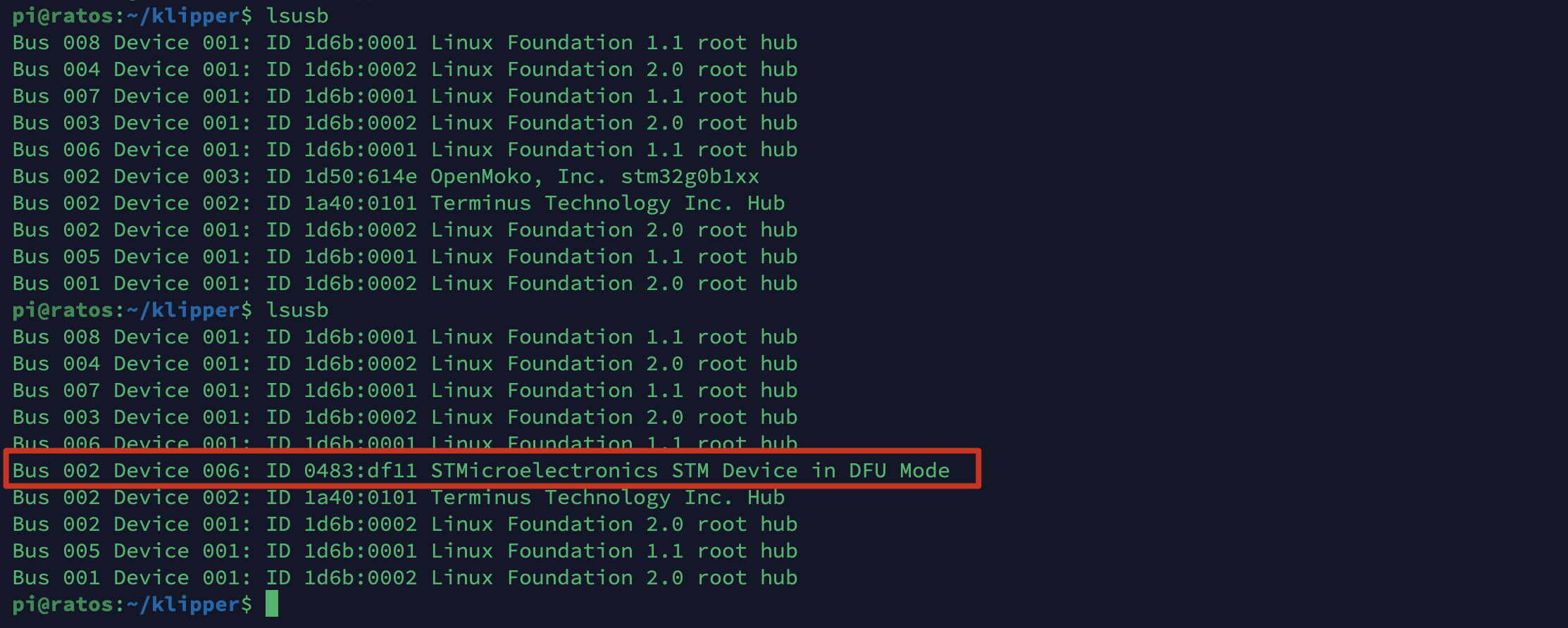Click the green terminal cursor block
Screen dimensions: 1568x628
272,604
